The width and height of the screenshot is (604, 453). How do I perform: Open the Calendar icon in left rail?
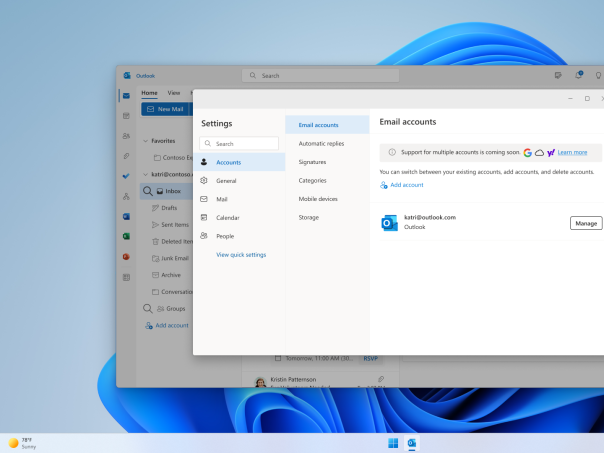[x=126, y=116]
